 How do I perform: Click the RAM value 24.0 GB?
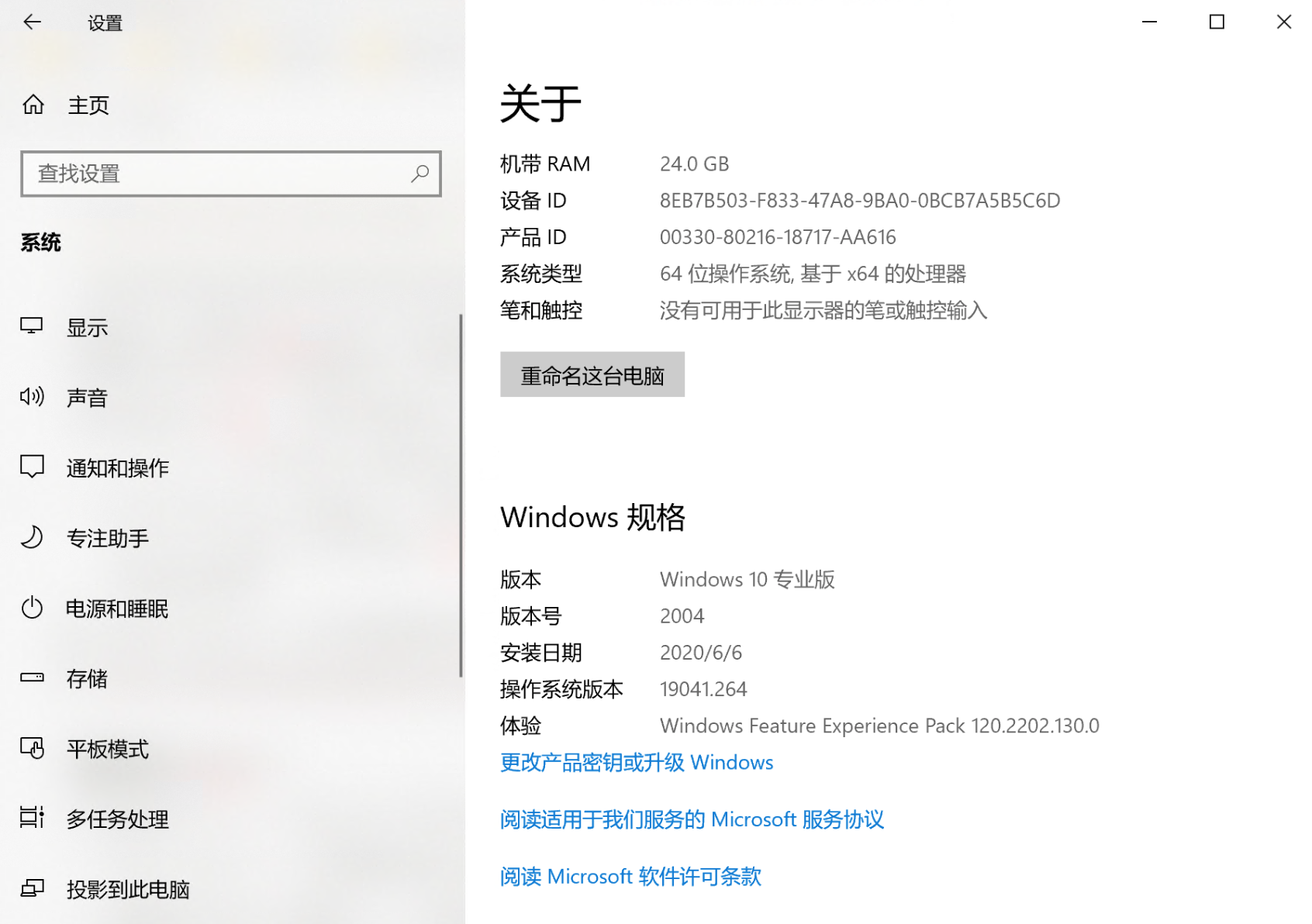[694, 164]
